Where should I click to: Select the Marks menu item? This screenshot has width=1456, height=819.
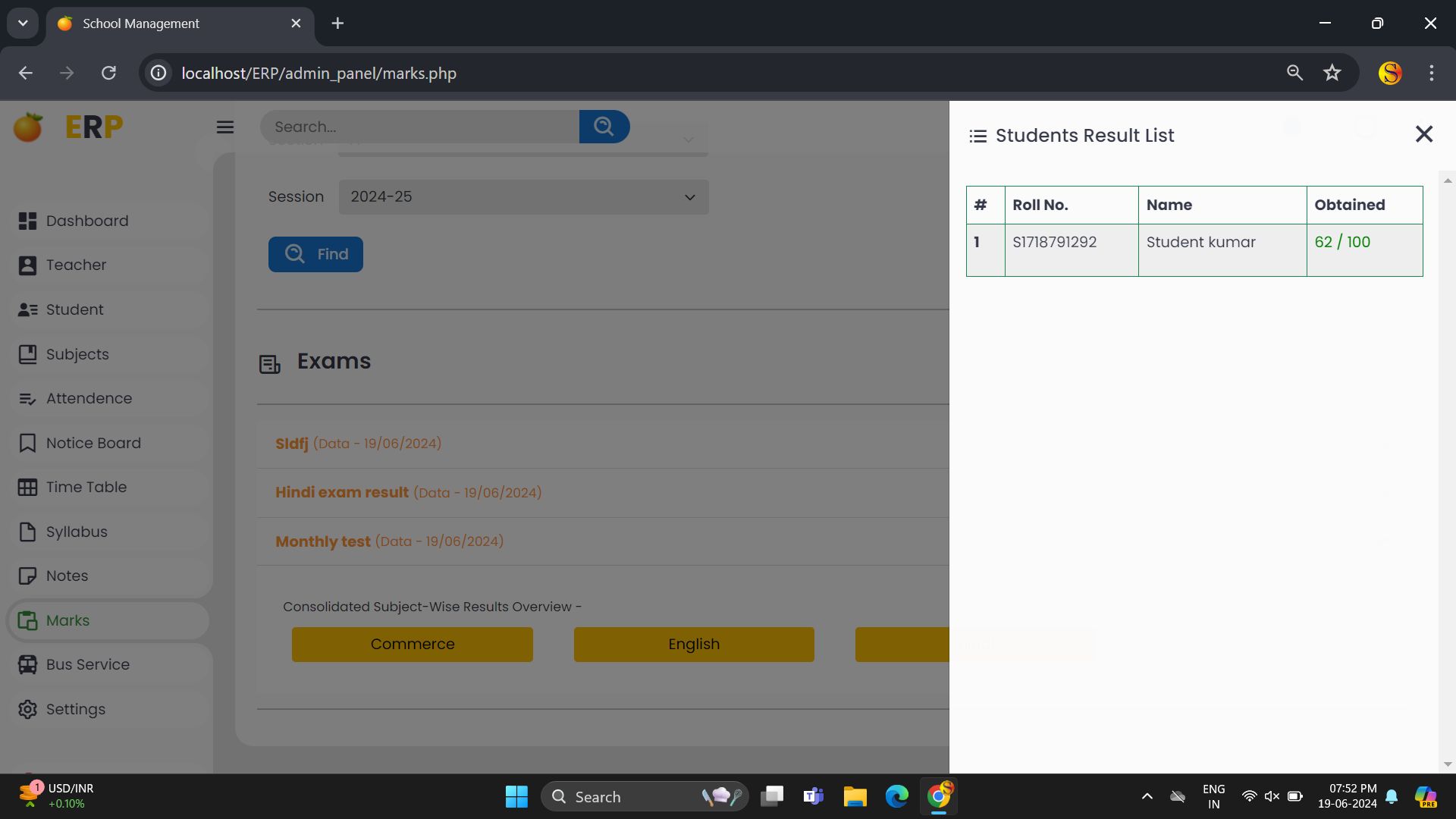pos(67,620)
